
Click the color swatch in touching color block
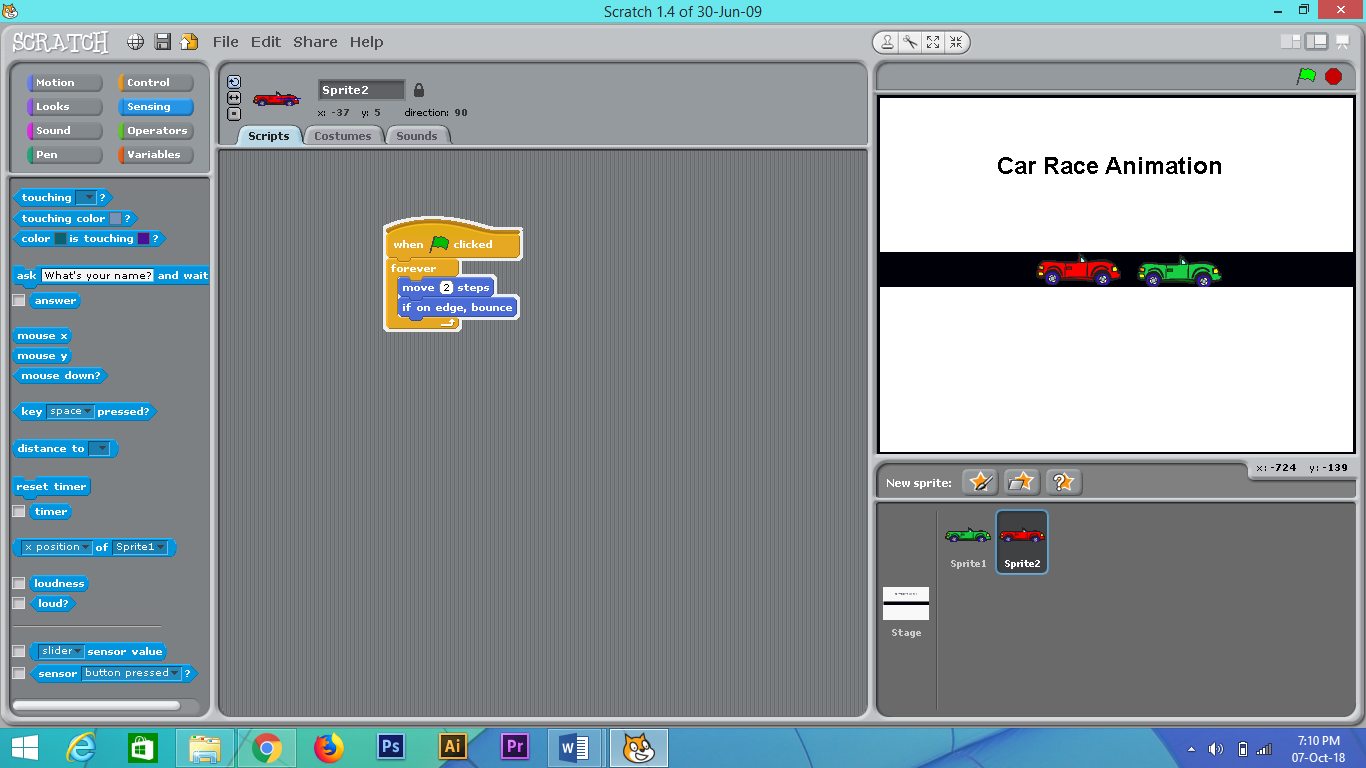coord(117,218)
